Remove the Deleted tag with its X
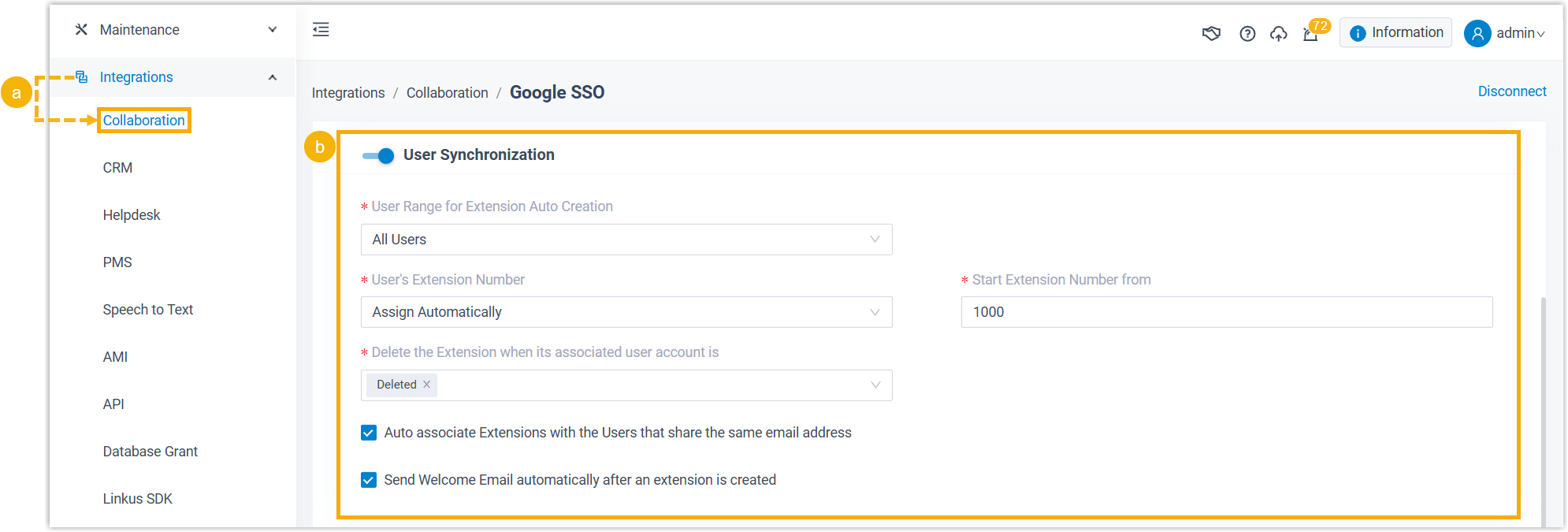Viewport: 1568px width, 532px height. (426, 385)
